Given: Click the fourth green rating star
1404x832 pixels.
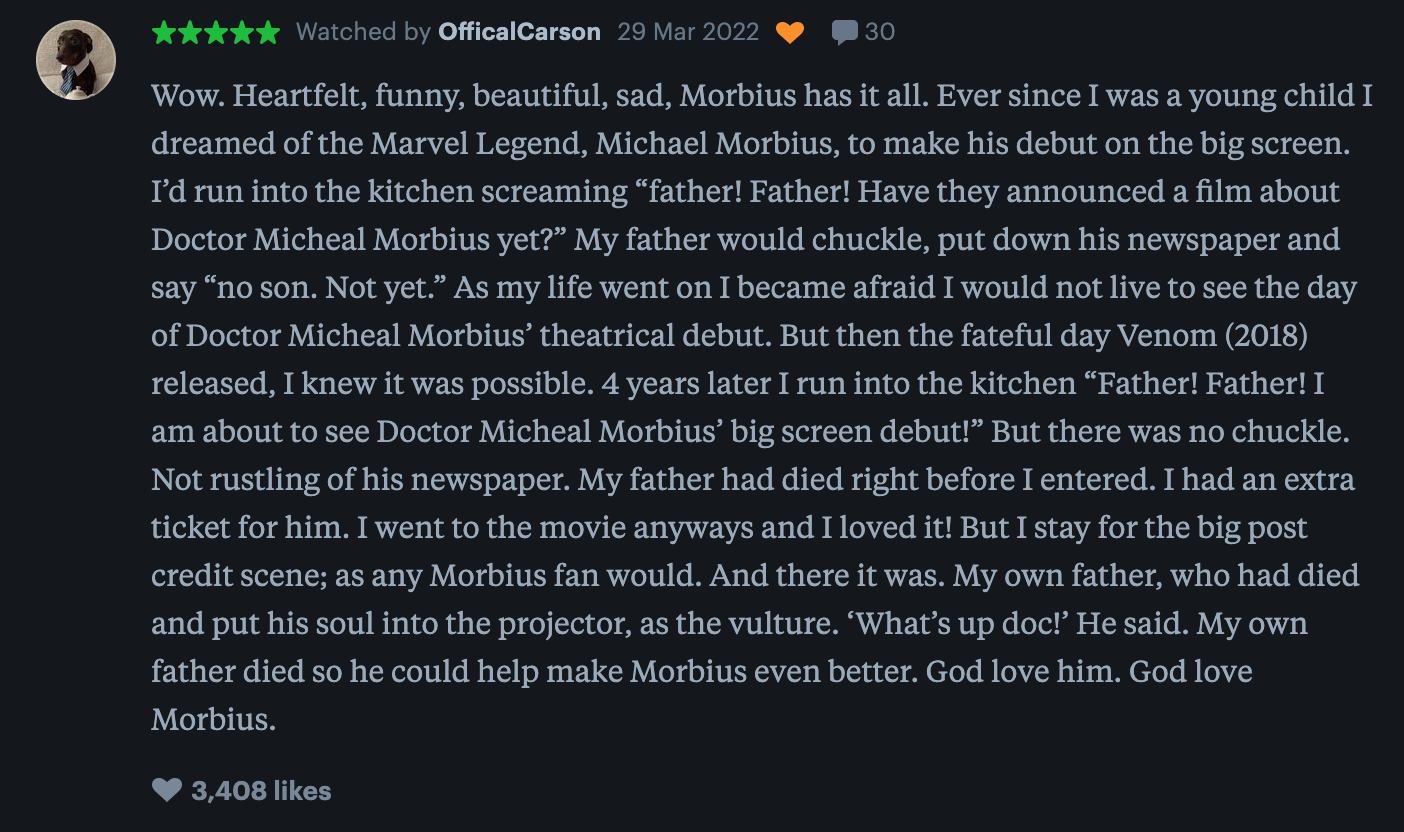Looking at the screenshot, I should tap(242, 33).
